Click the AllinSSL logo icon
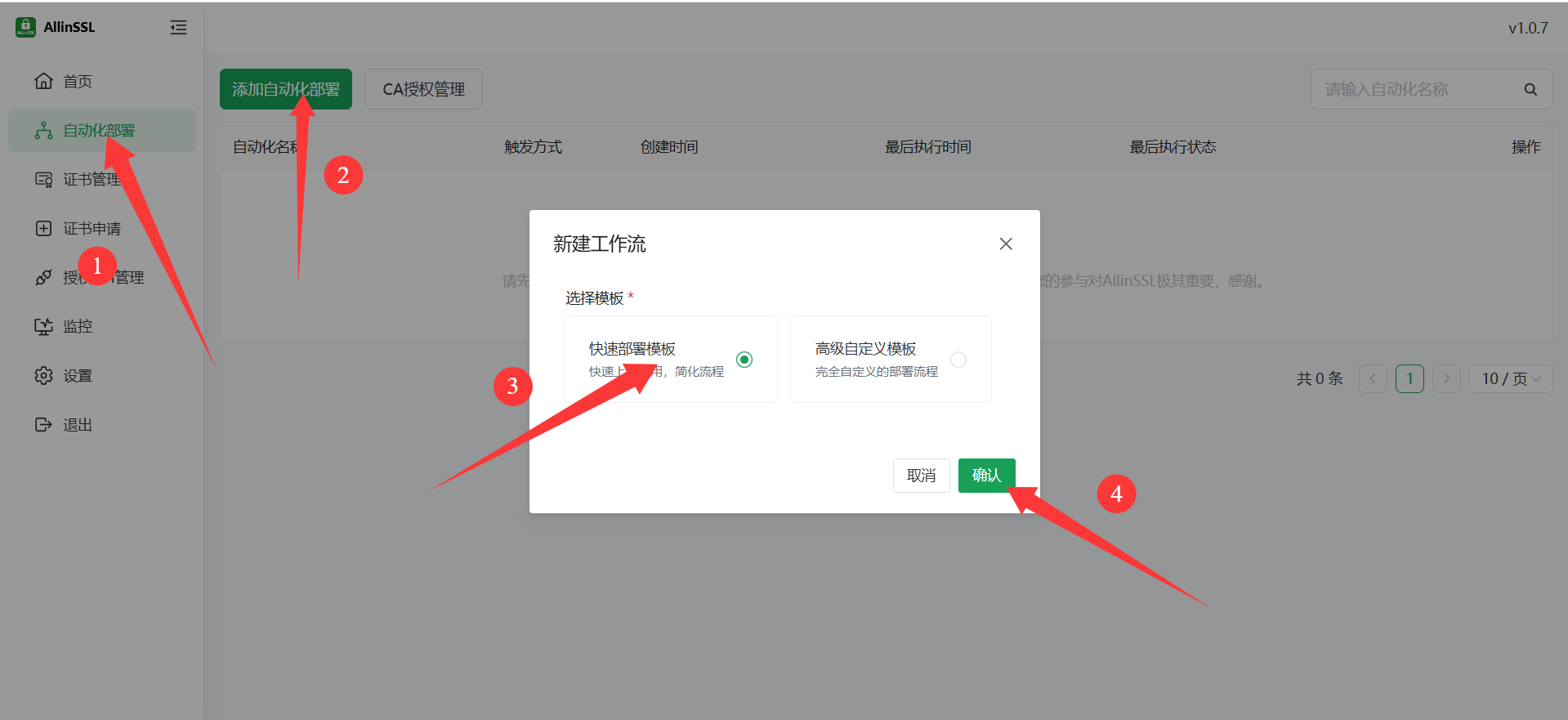 (25, 27)
